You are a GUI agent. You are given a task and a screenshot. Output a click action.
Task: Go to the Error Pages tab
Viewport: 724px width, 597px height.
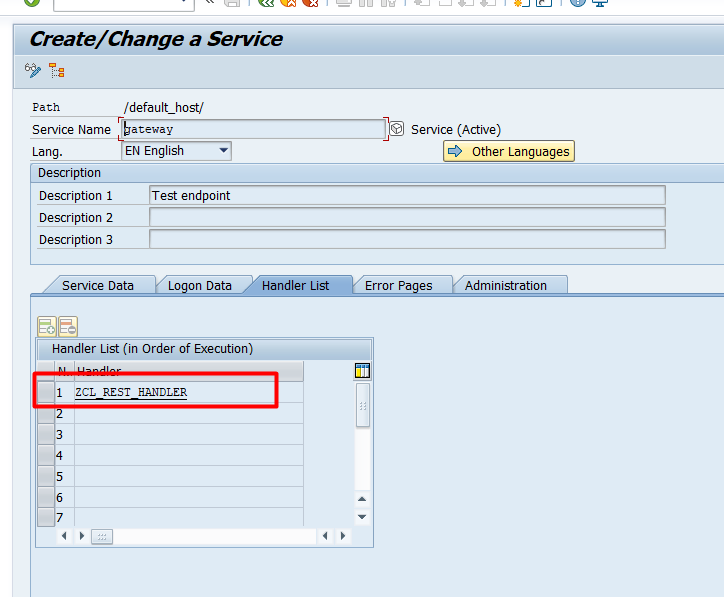398,285
